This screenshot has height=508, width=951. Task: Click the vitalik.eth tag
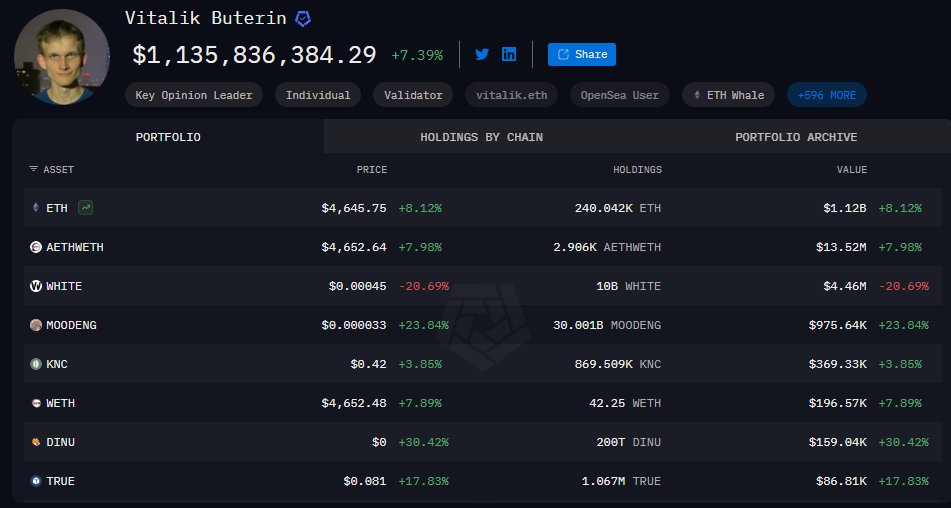(x=511, y=95)
